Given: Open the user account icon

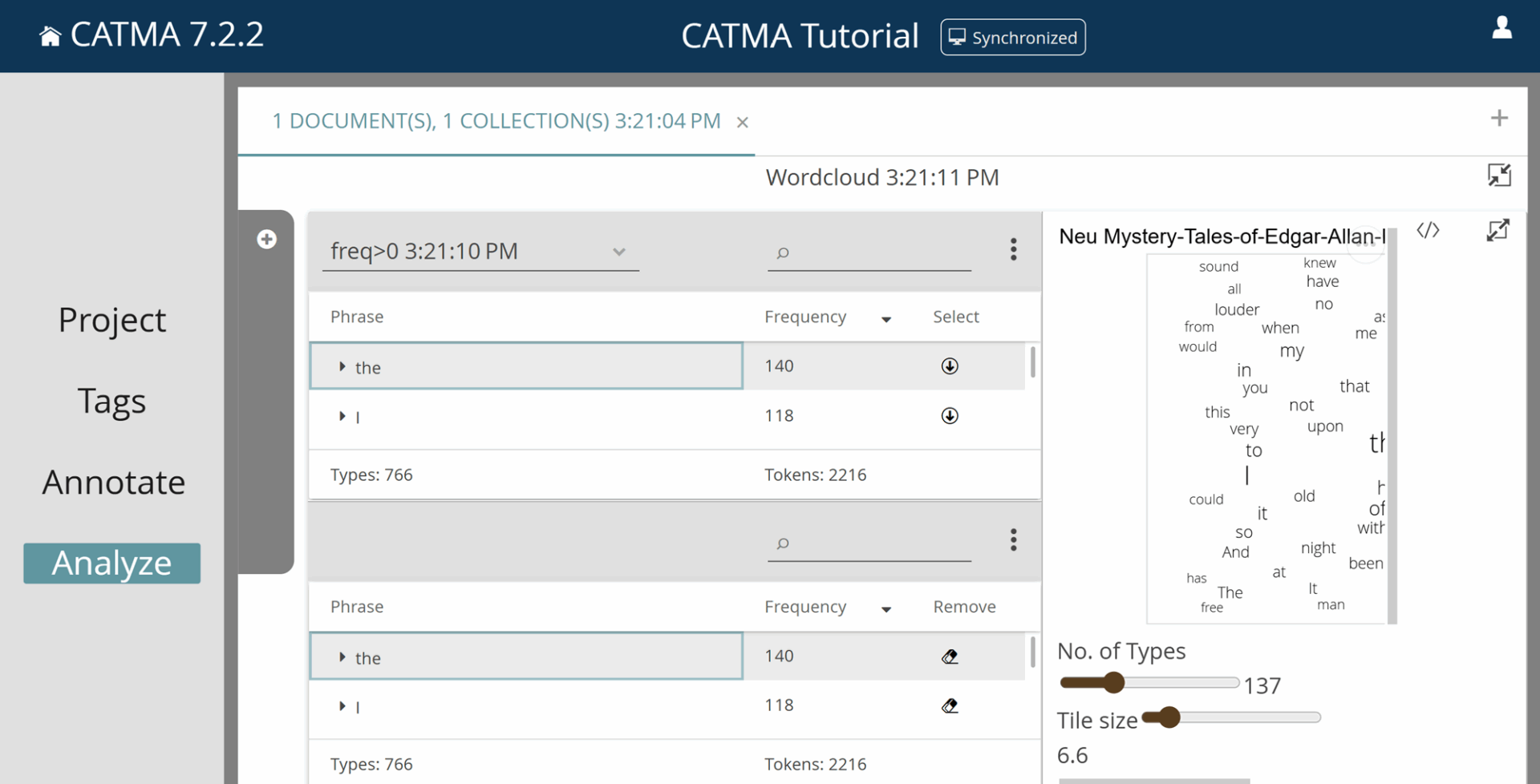Looking at the screenshot, I should pos(1501,28).
